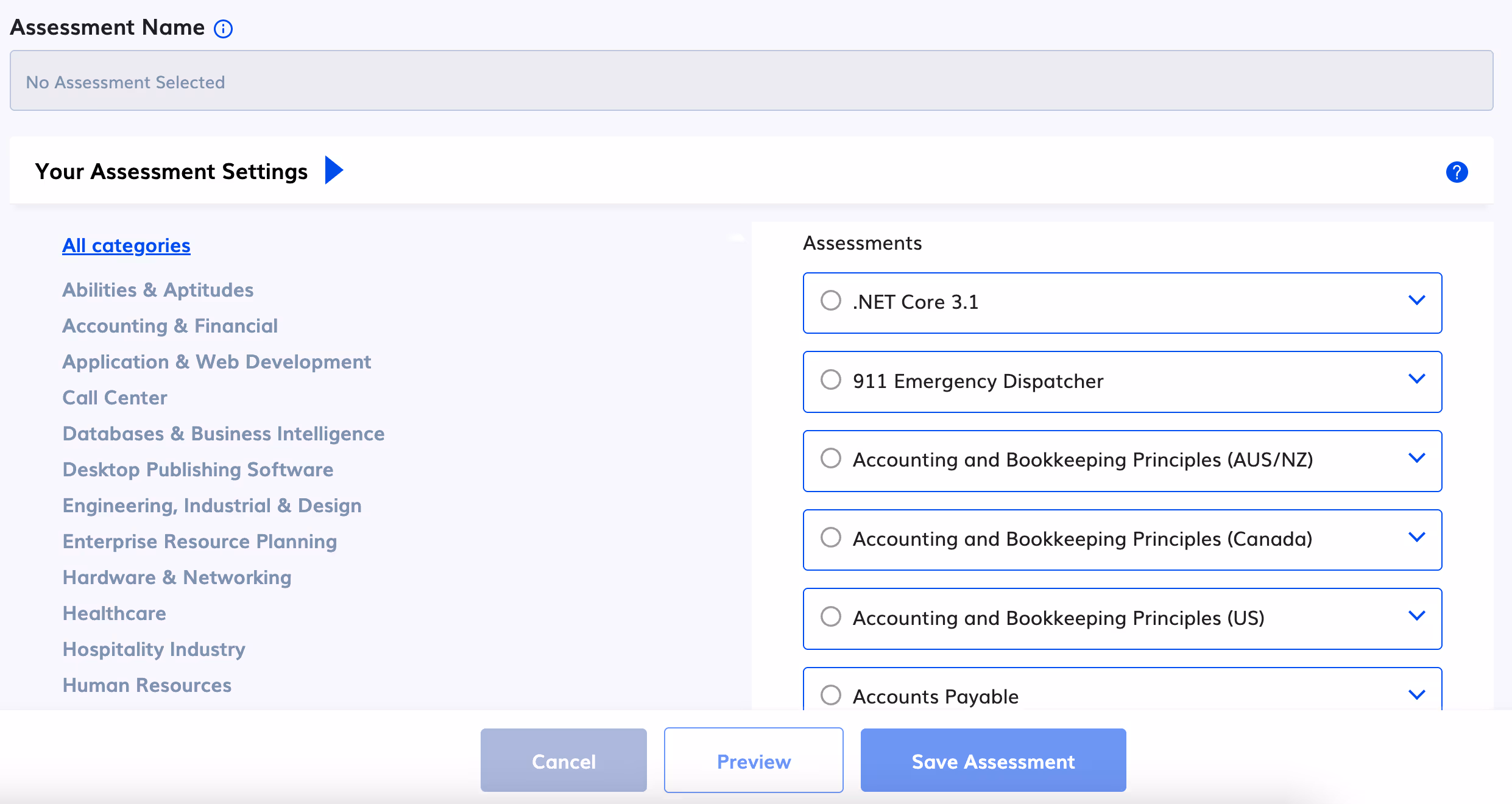This screenshot has width=1512, height=804.
Task: Open Hardware & Networking category
Action: point(177,577)
